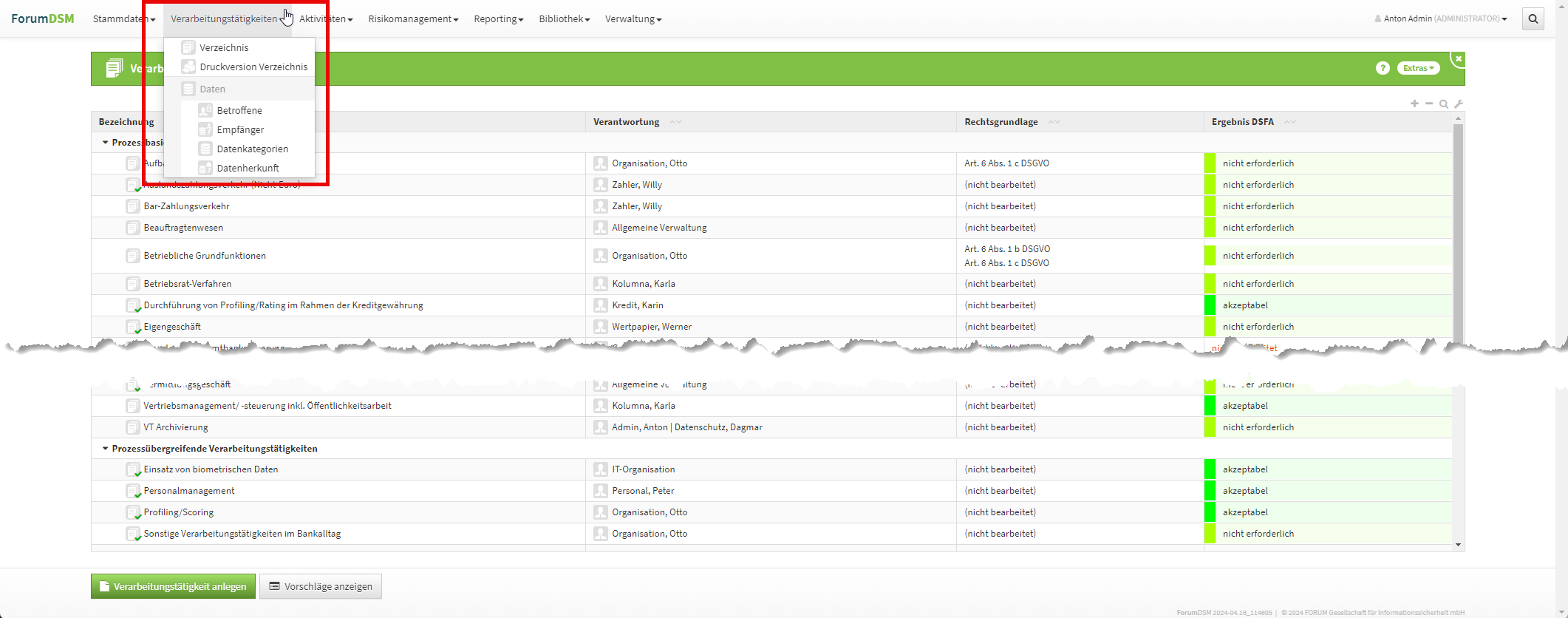
Task: Click the search magnifier icon in top bar
Action: pos(1533,19)
